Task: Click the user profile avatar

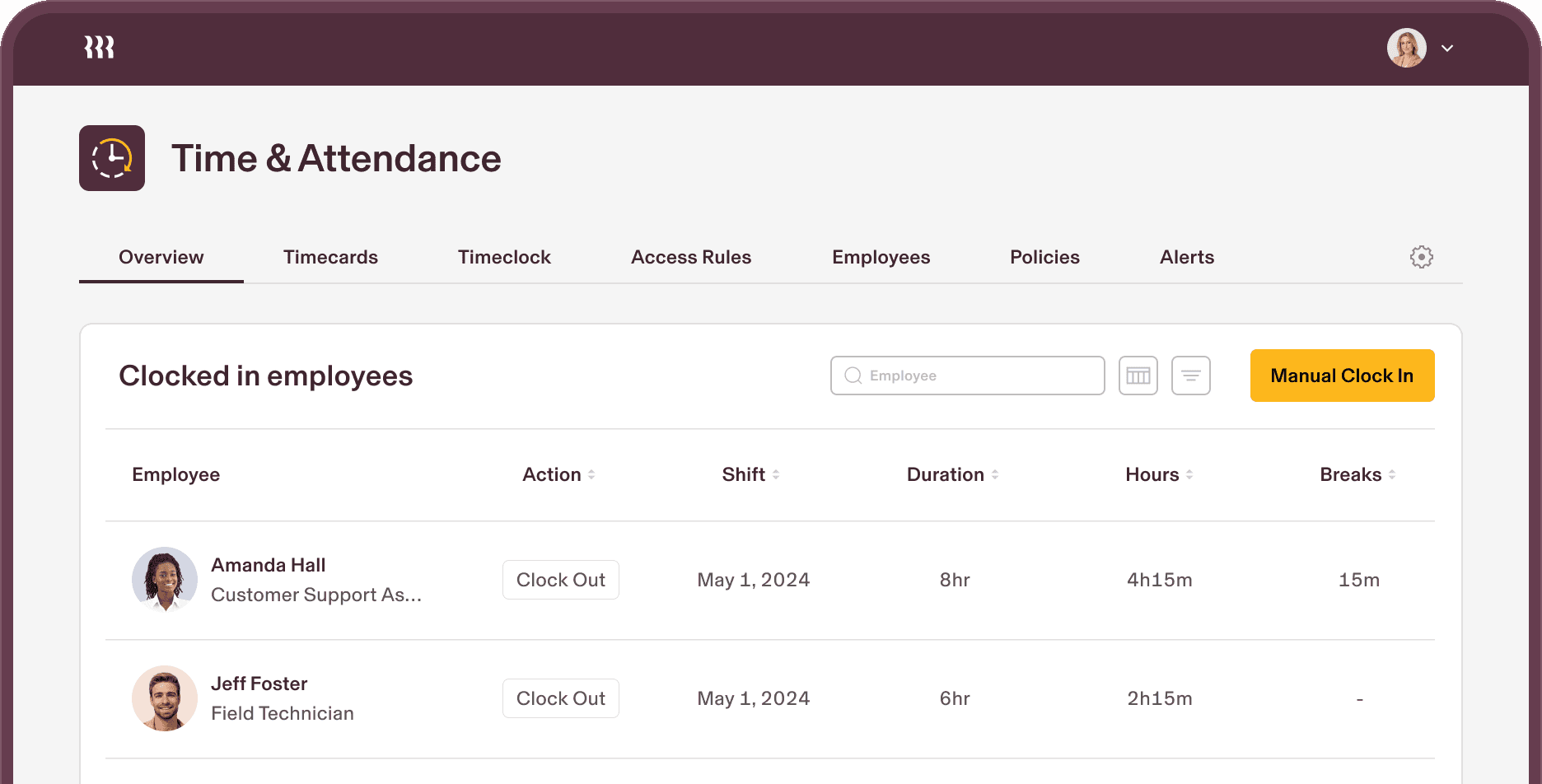Action: pos(1406,48)
